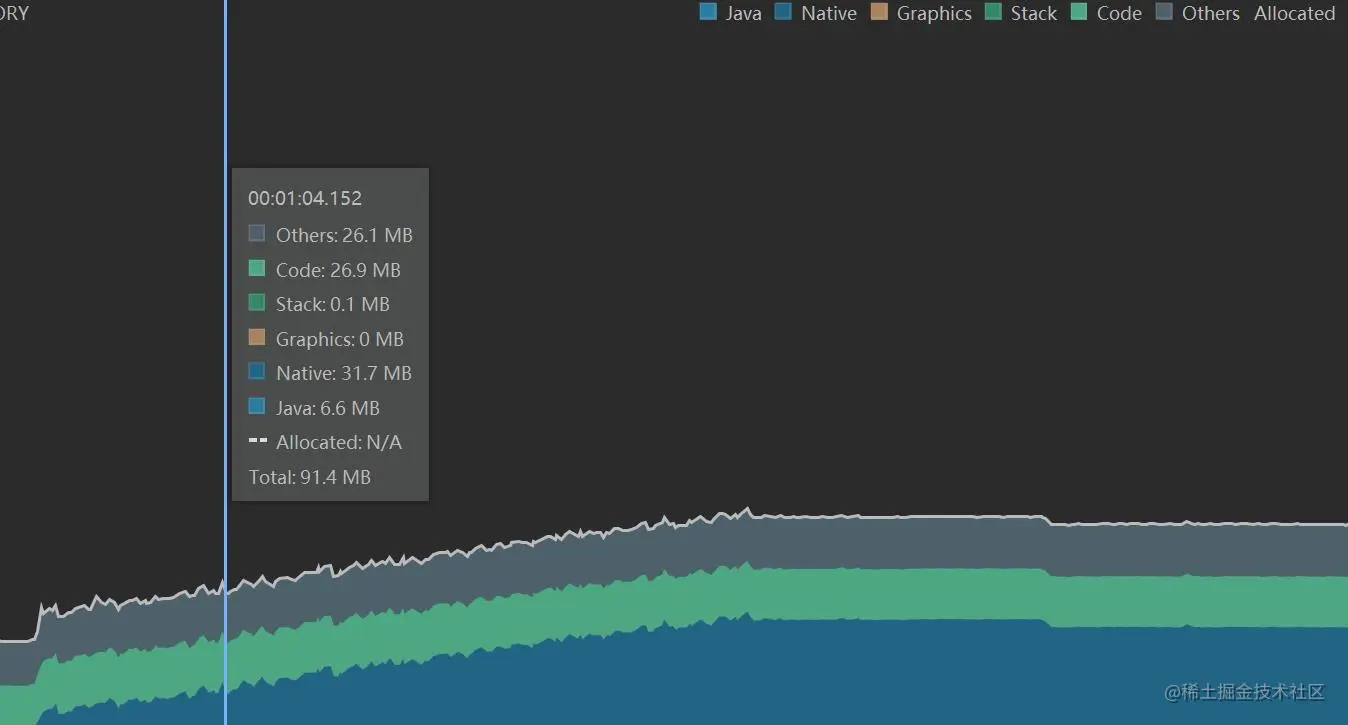
Task: Click the Others legend swatch at top
Action: [1164, 12]
